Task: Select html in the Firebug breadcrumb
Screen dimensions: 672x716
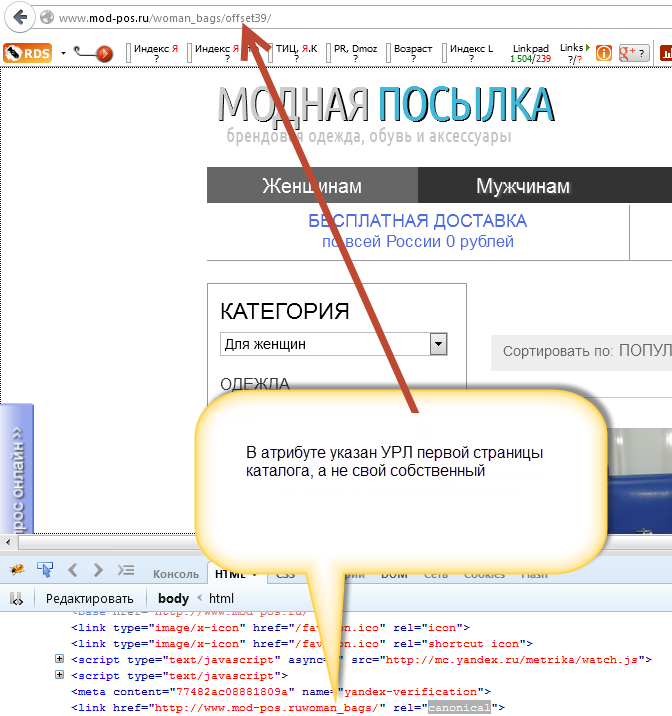Action: (x=221, y=598)
